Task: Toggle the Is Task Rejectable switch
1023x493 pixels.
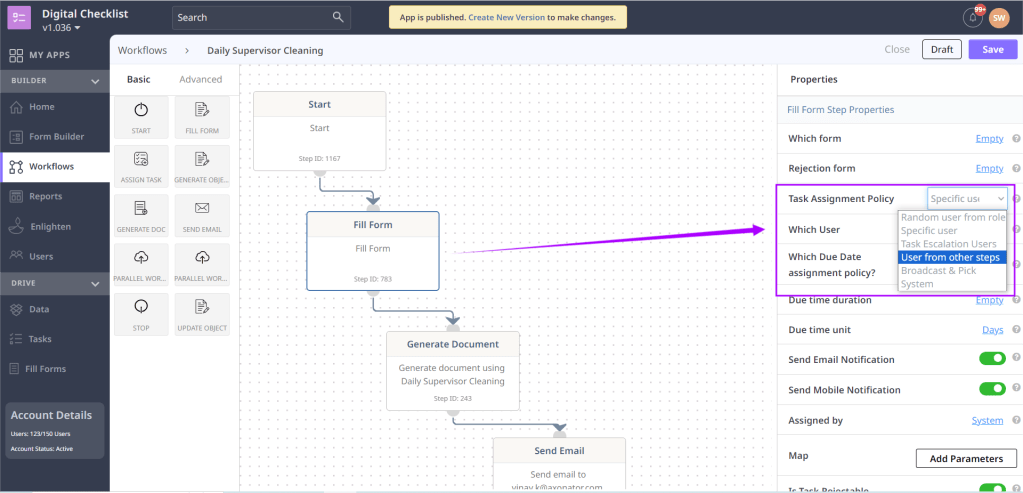Action: (992, 488)
